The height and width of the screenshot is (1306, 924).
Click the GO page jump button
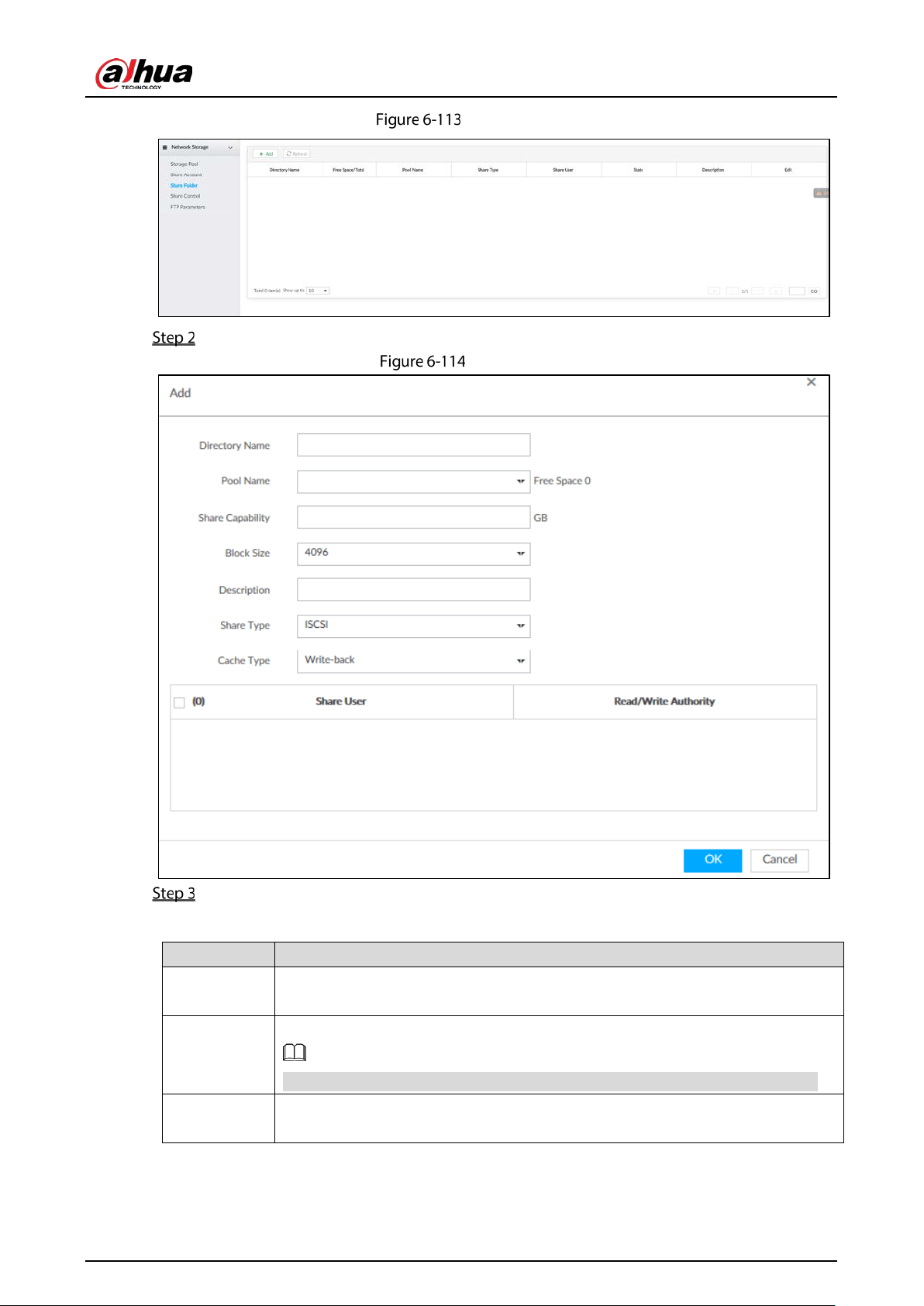coord(814,291)
